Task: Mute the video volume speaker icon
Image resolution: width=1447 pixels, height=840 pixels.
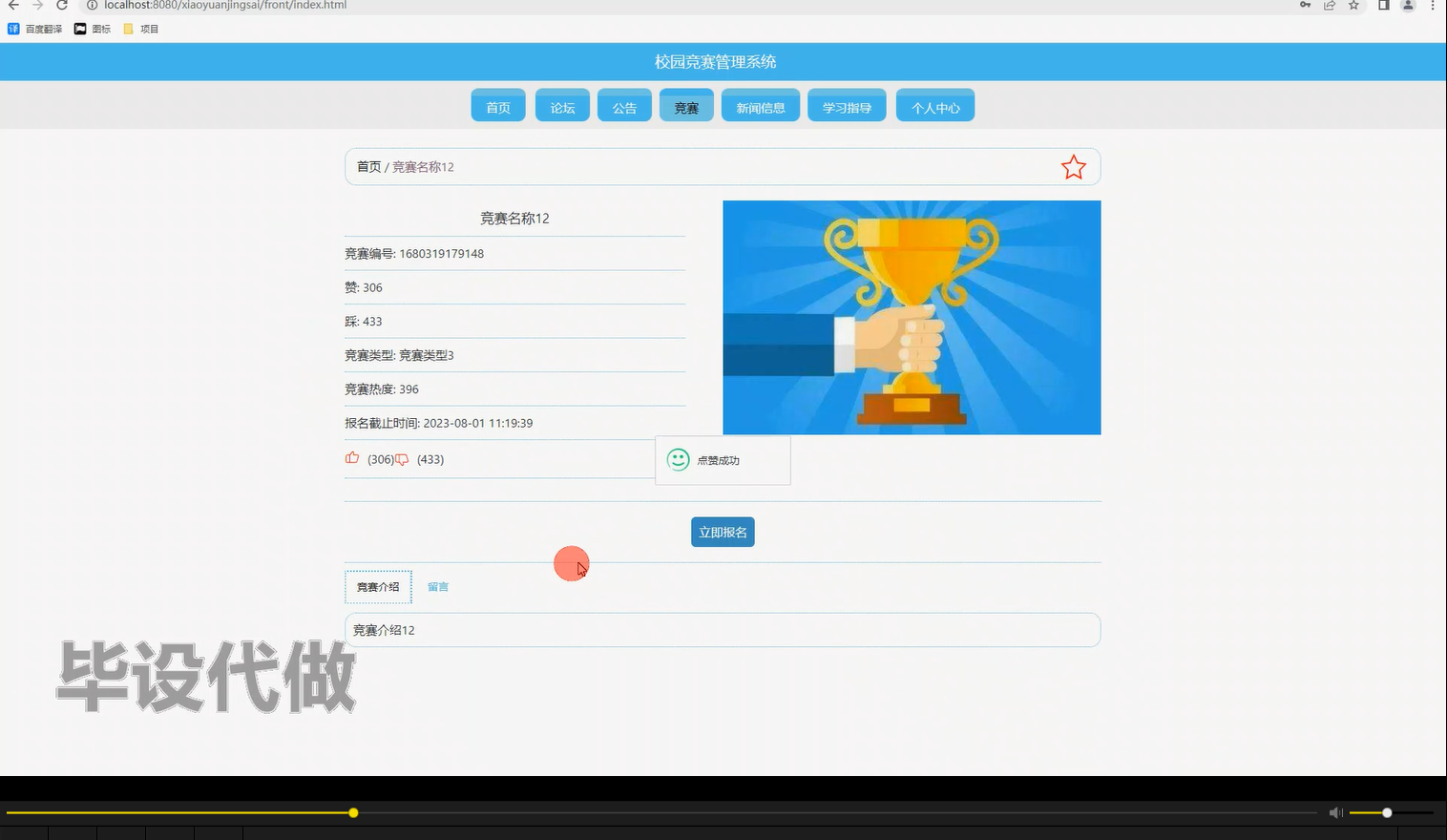Action: [1335, 812]
